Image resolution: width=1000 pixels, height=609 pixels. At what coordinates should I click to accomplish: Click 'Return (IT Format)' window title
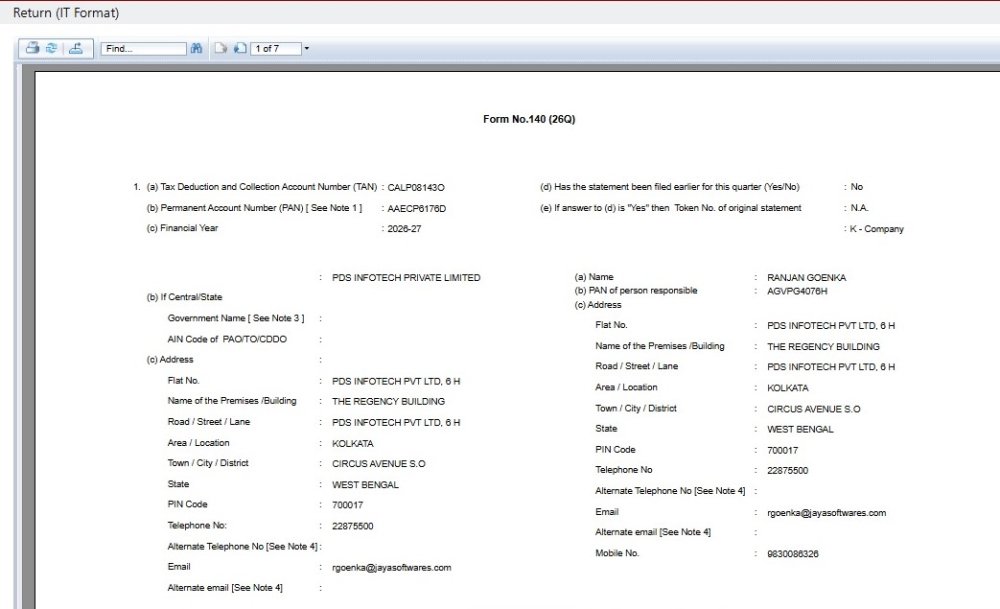click(x=66, y=13)
